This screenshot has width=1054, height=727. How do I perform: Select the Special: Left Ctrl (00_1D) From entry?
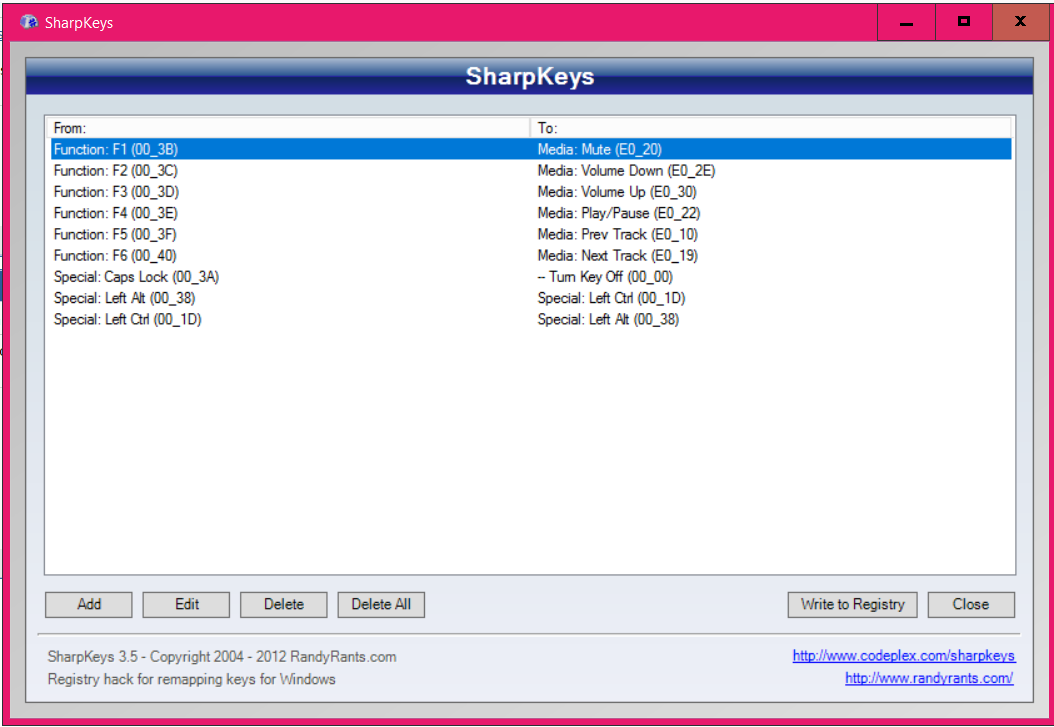point(128,319)
